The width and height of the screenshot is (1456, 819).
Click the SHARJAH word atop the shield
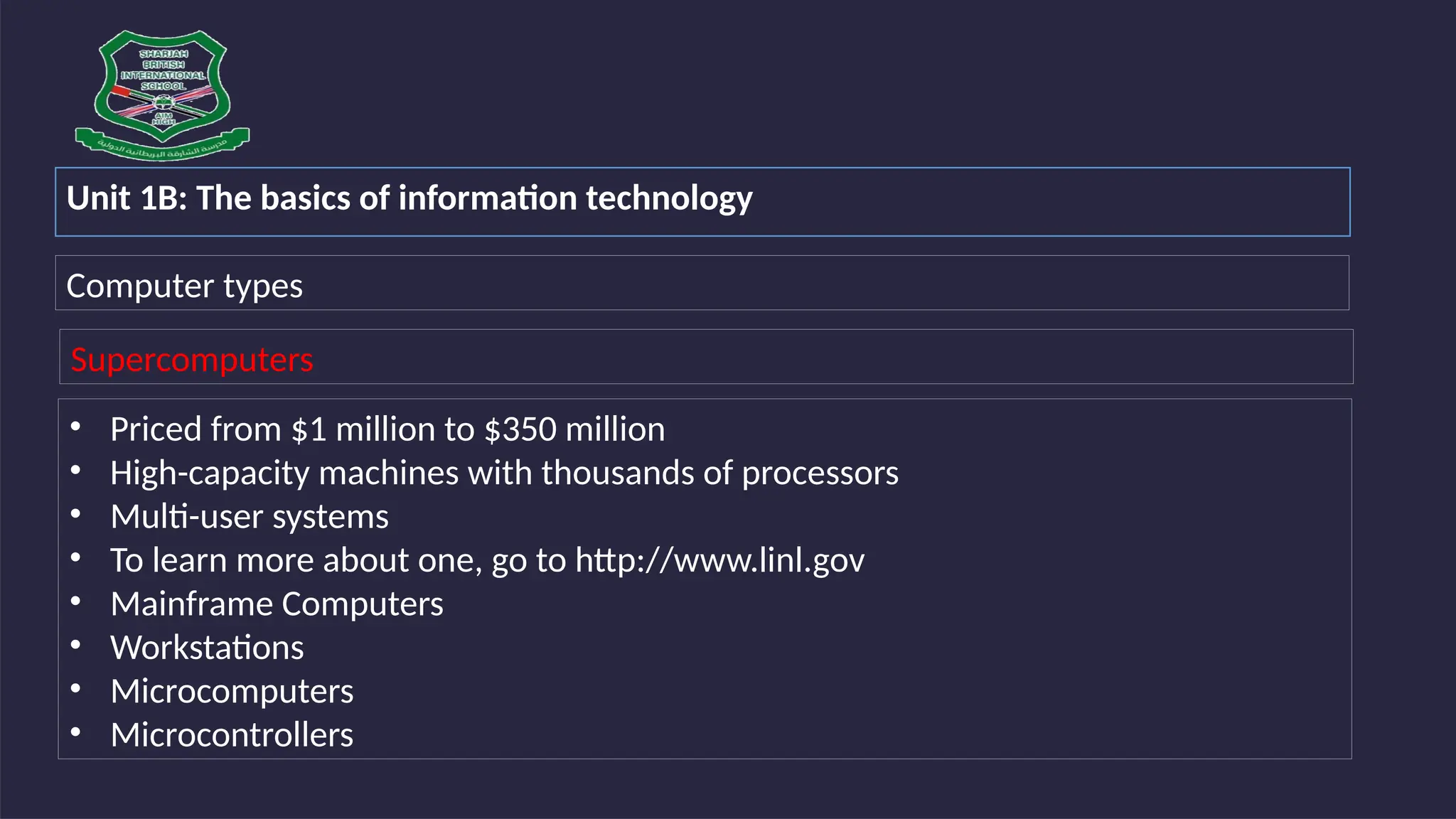tap(164, 54)
